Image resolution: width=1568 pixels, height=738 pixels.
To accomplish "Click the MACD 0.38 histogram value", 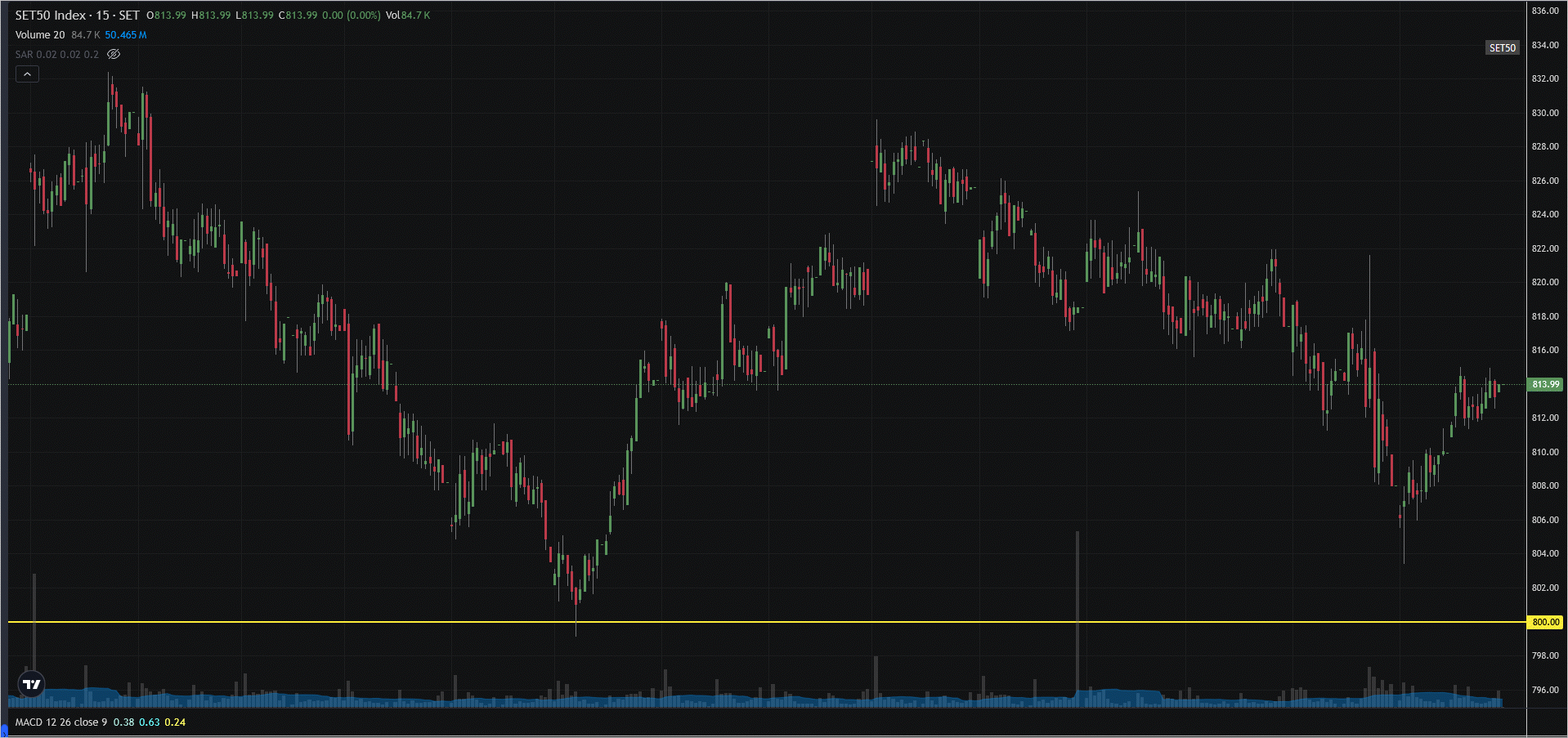I will pos(123,722).
